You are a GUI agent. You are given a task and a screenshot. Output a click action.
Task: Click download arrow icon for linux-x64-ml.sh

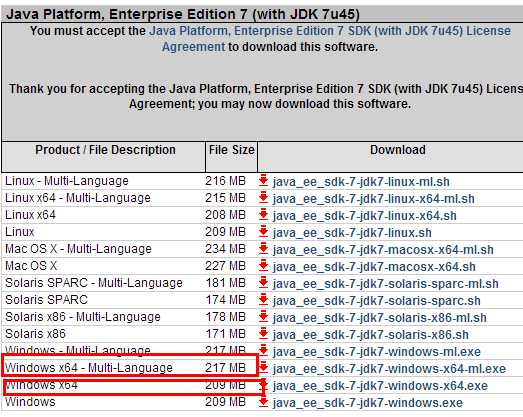[264, 197]
